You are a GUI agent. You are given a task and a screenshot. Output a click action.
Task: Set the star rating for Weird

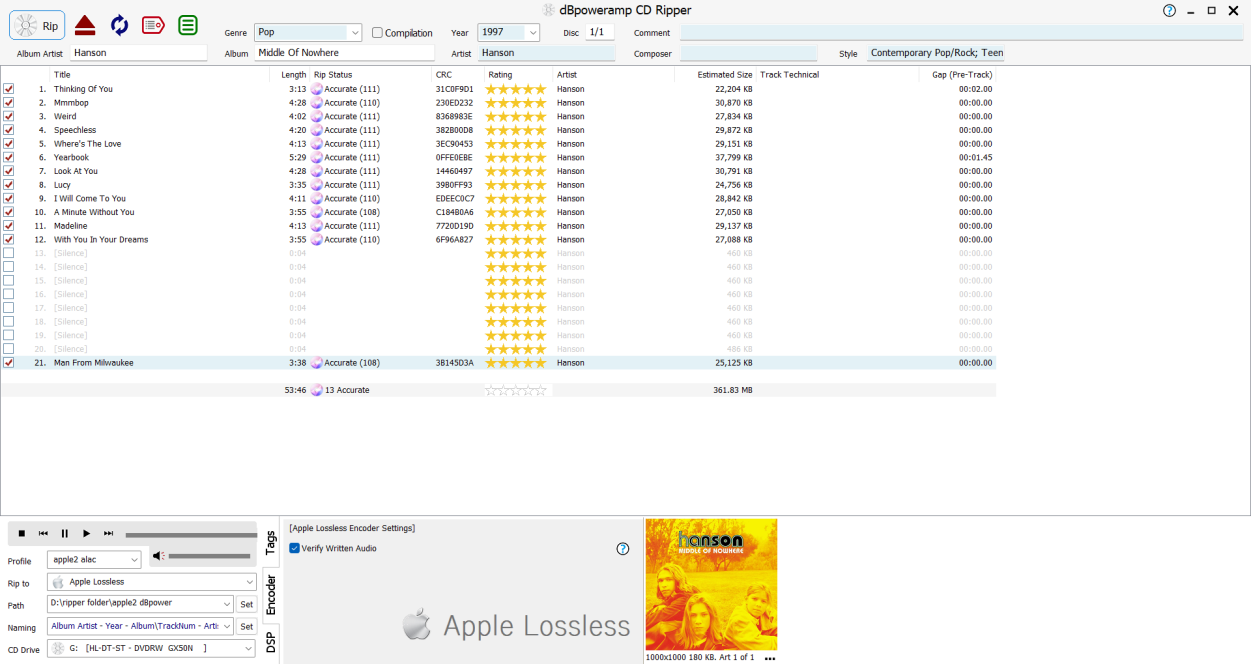click(x=516, y=116)
